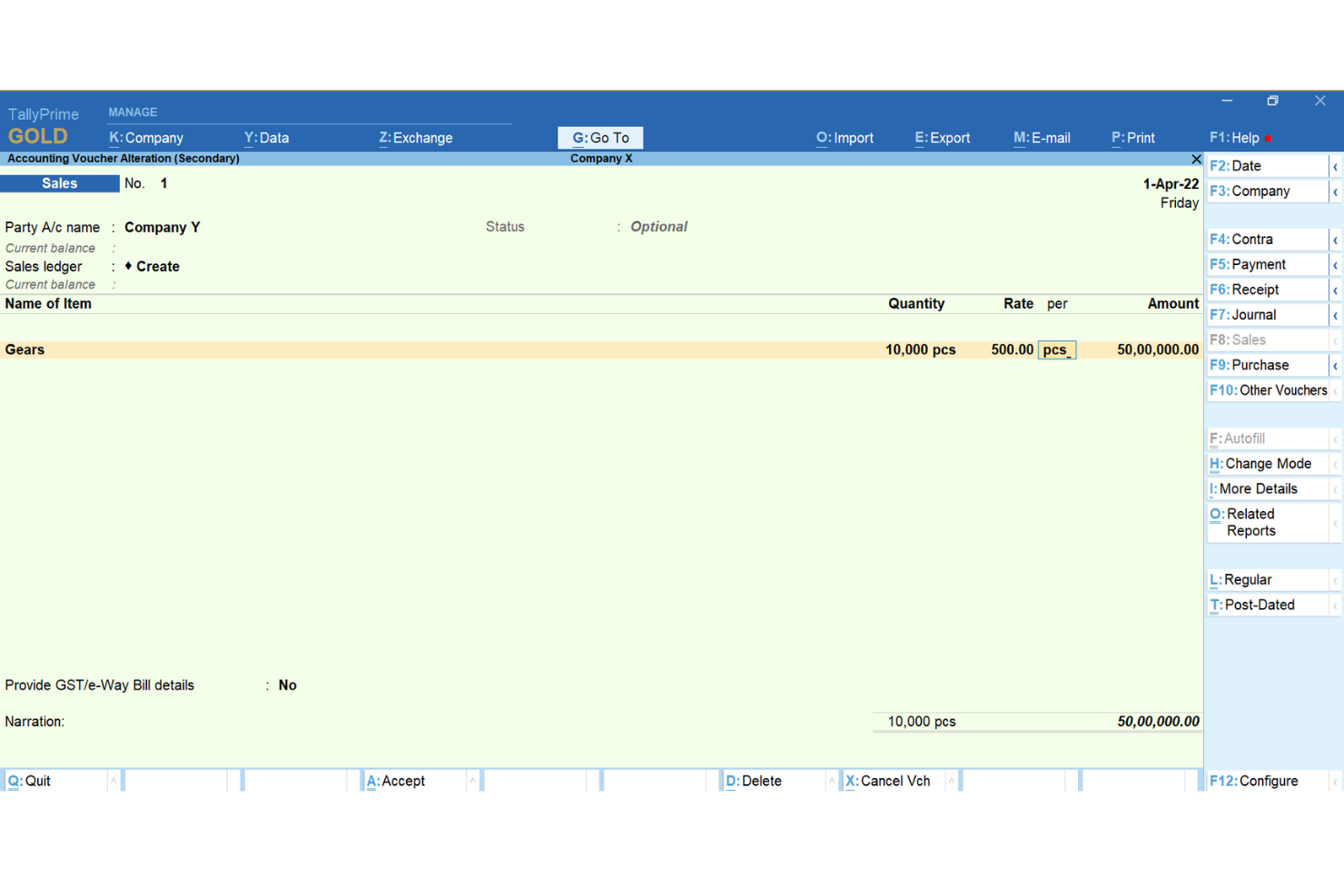Image resolution: width=1344 pixels, height=896 pixels.
Task: Expand the chevron beside F2: Date
Action: coord(1335,165)
